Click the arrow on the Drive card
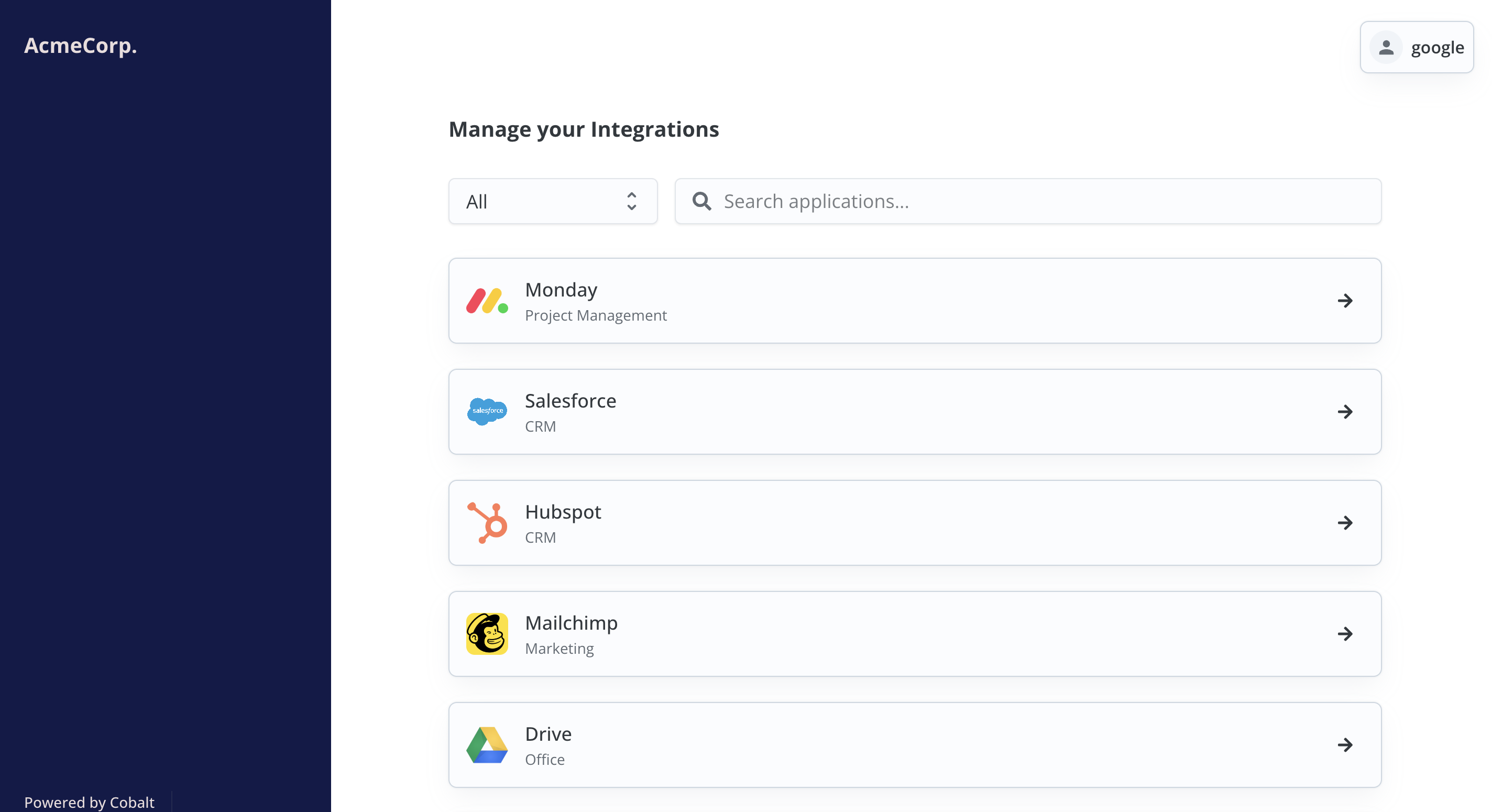The image size is (1492, 812). click(x=1345, y=745)
